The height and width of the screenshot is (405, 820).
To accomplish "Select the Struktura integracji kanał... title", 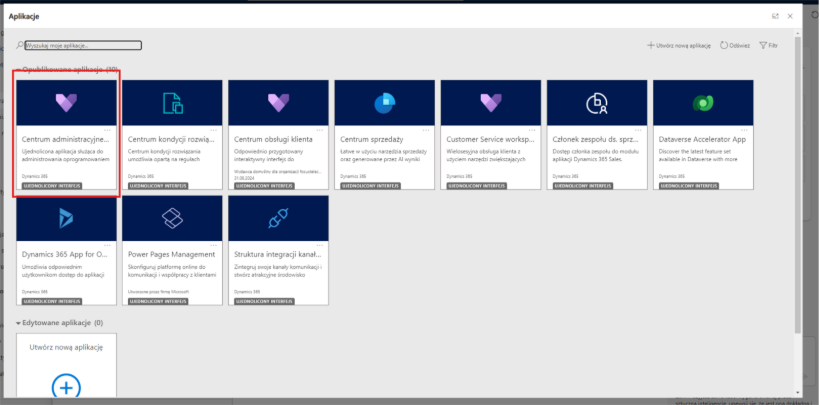I will coord(278,255).
